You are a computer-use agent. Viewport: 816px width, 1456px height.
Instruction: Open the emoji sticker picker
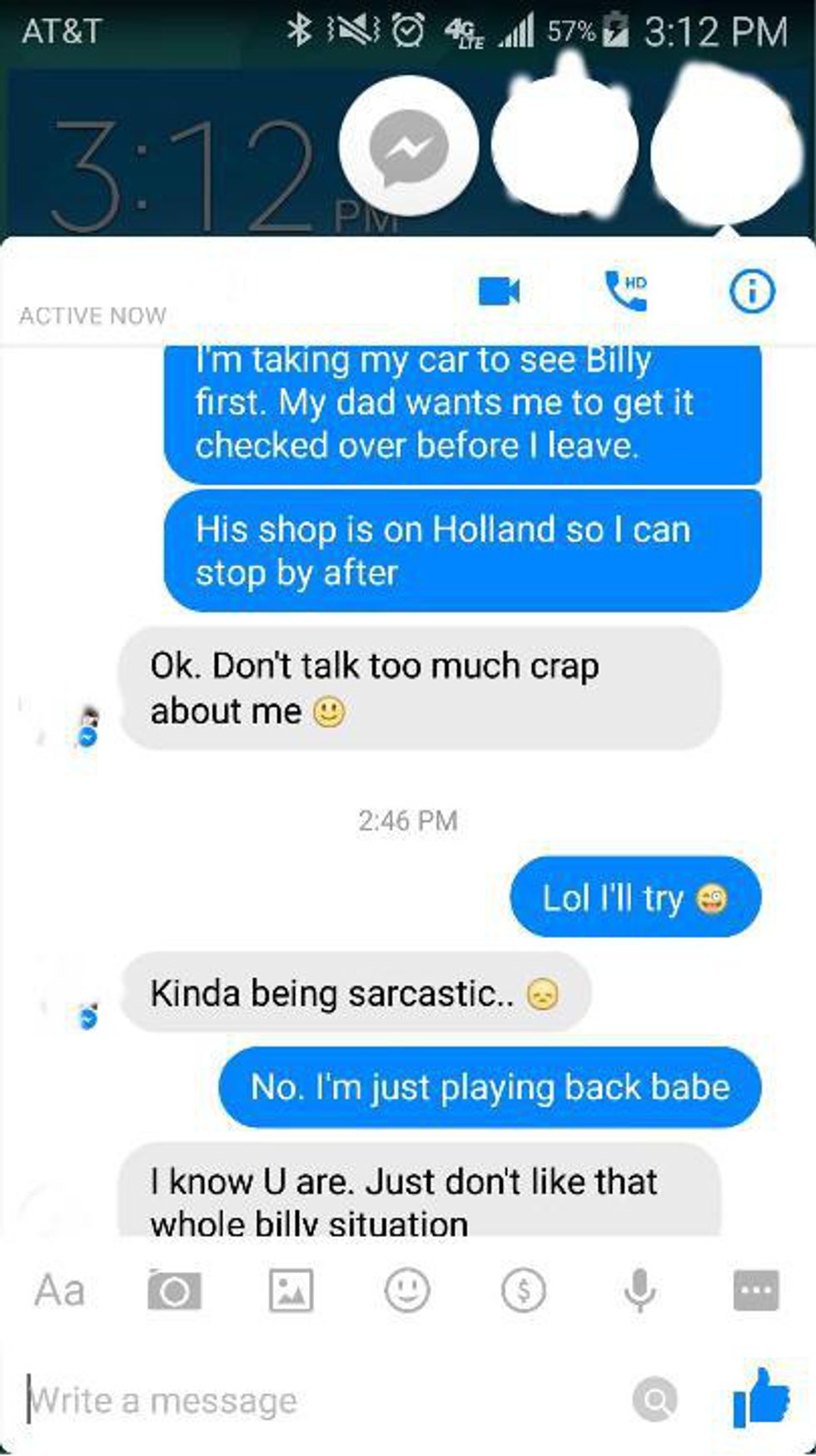[407, 1290]
